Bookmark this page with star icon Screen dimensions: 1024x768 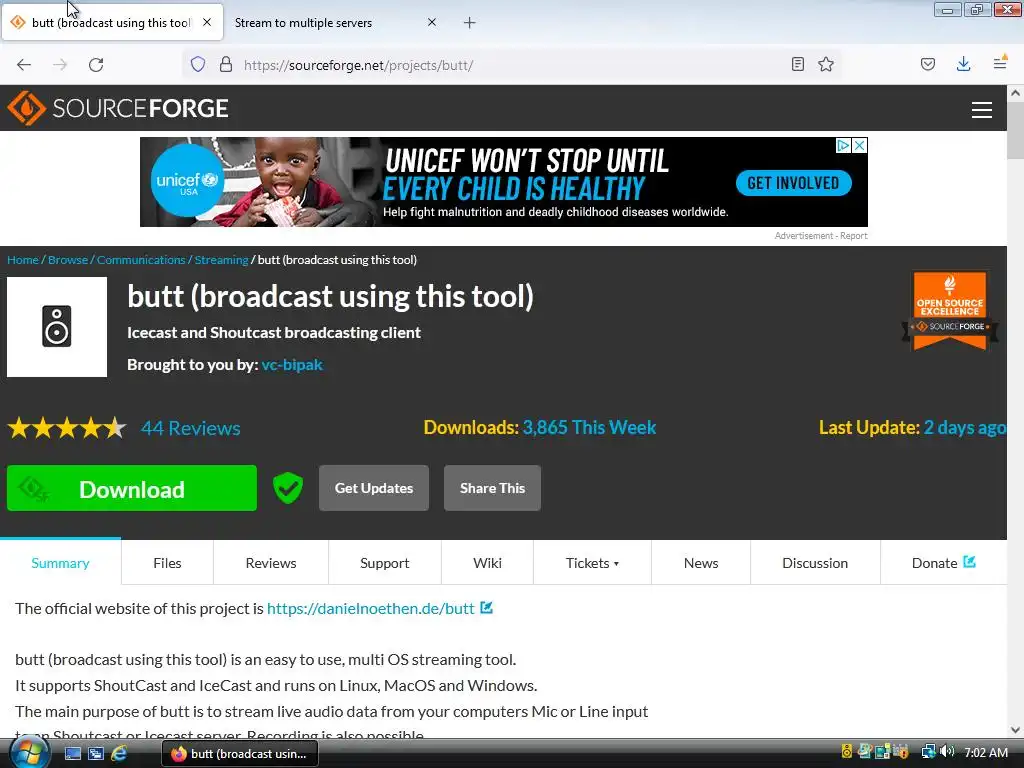click(826, 64)
